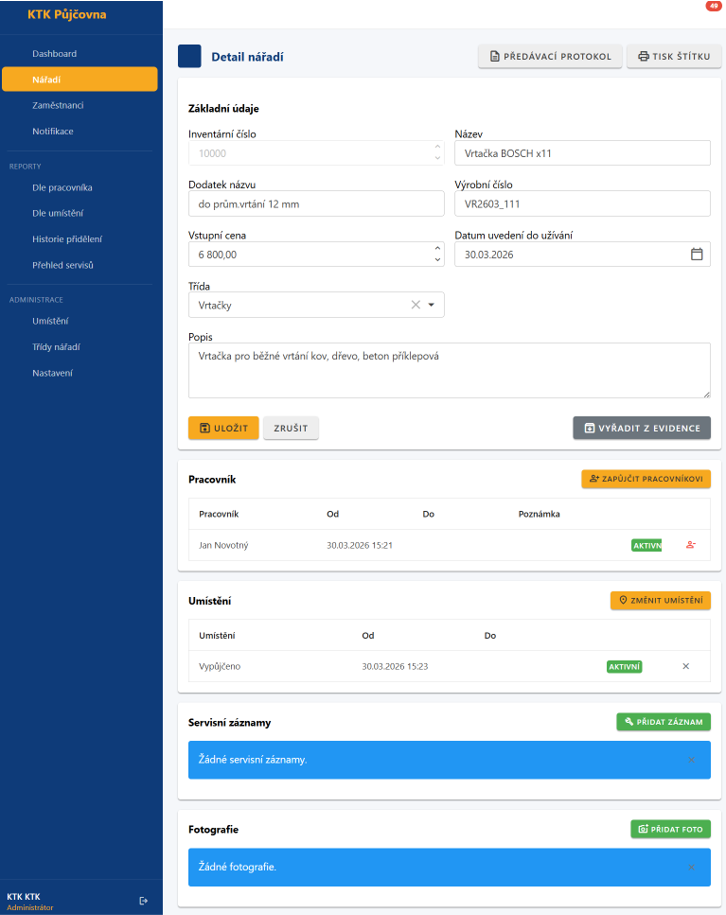Click into the Popis text area

pyautogui.click(x=449, y=370)
